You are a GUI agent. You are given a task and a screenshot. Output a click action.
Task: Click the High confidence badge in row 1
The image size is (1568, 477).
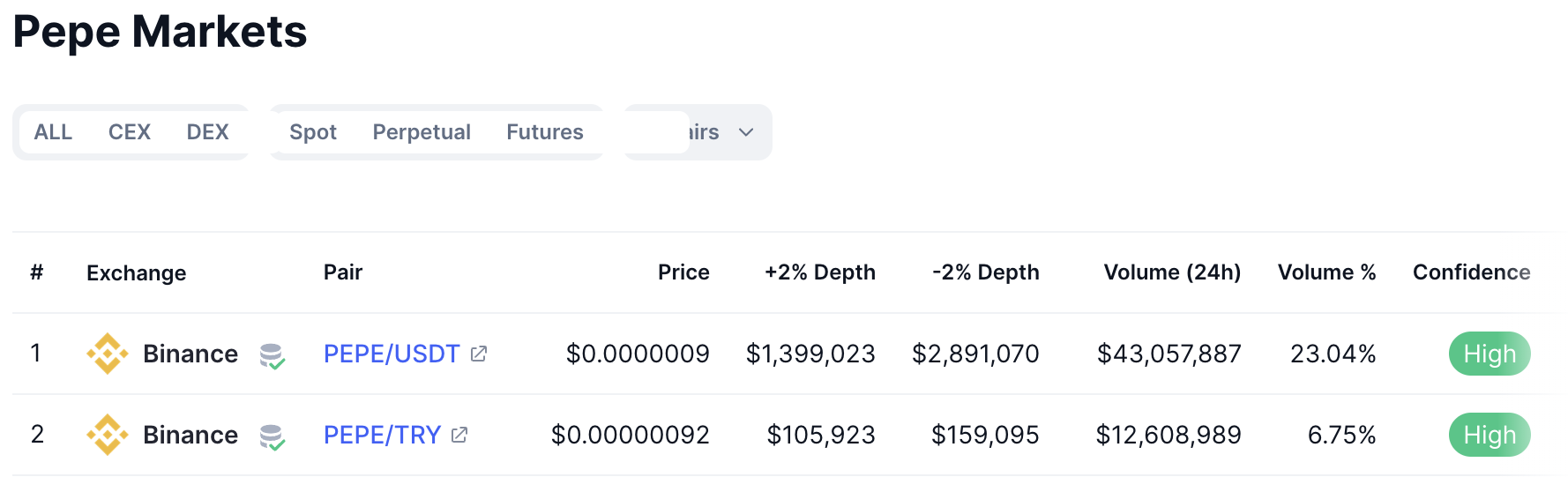click(1490, 354)
